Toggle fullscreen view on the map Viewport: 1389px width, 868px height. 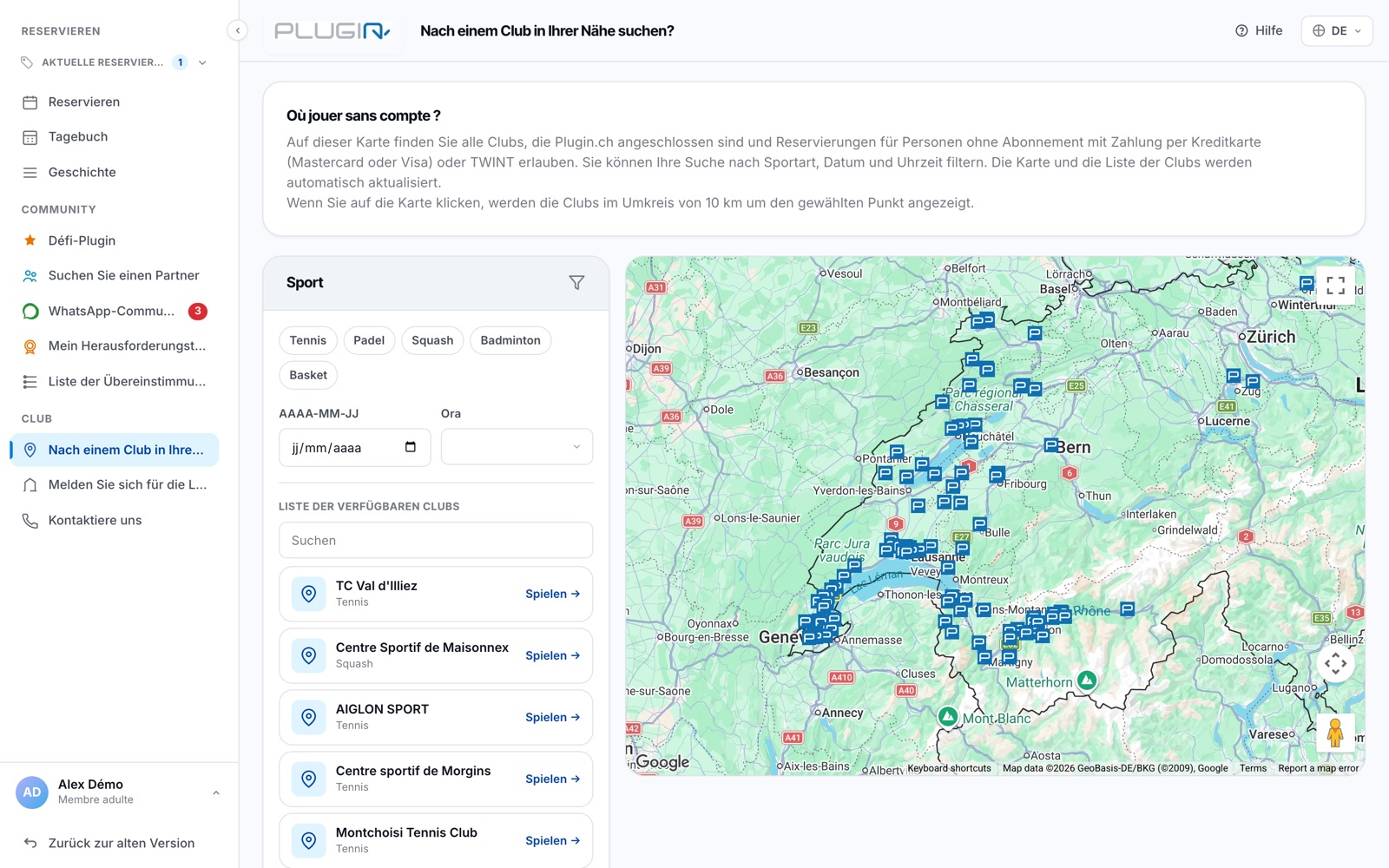tap(1335, 286)
